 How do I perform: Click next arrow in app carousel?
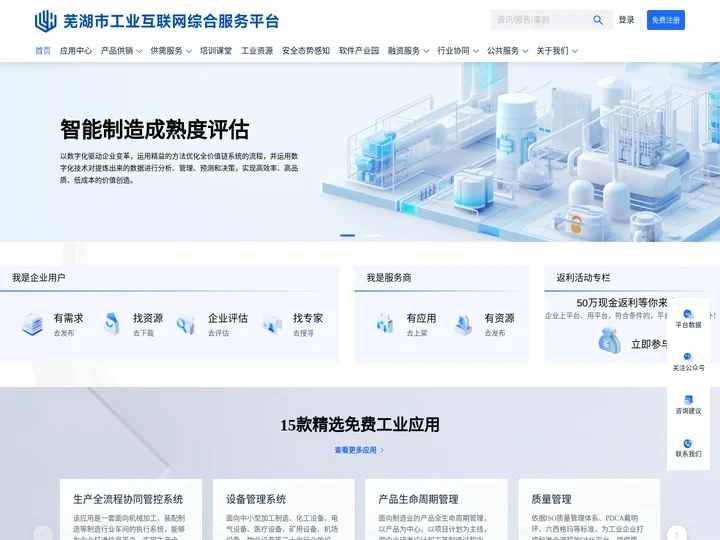(x=677, y=534)
